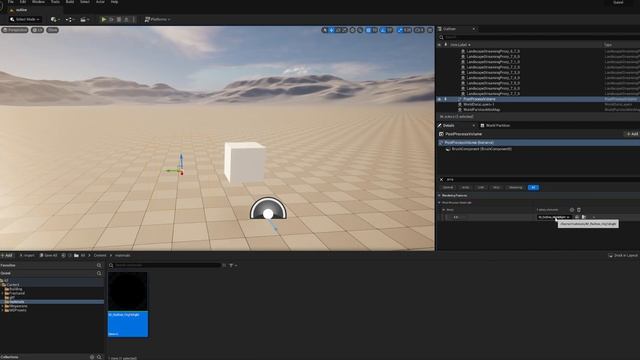
Task: Clear the Details search with X icon
Action: click(441, 179)
